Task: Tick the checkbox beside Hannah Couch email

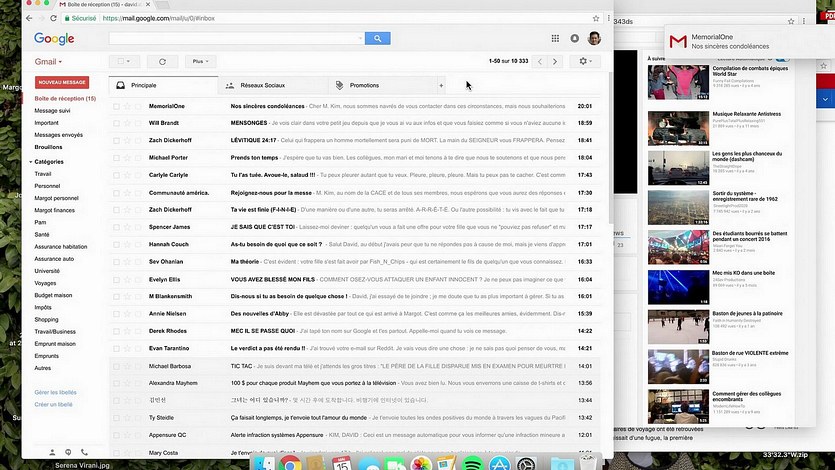Action: (117, 244)
